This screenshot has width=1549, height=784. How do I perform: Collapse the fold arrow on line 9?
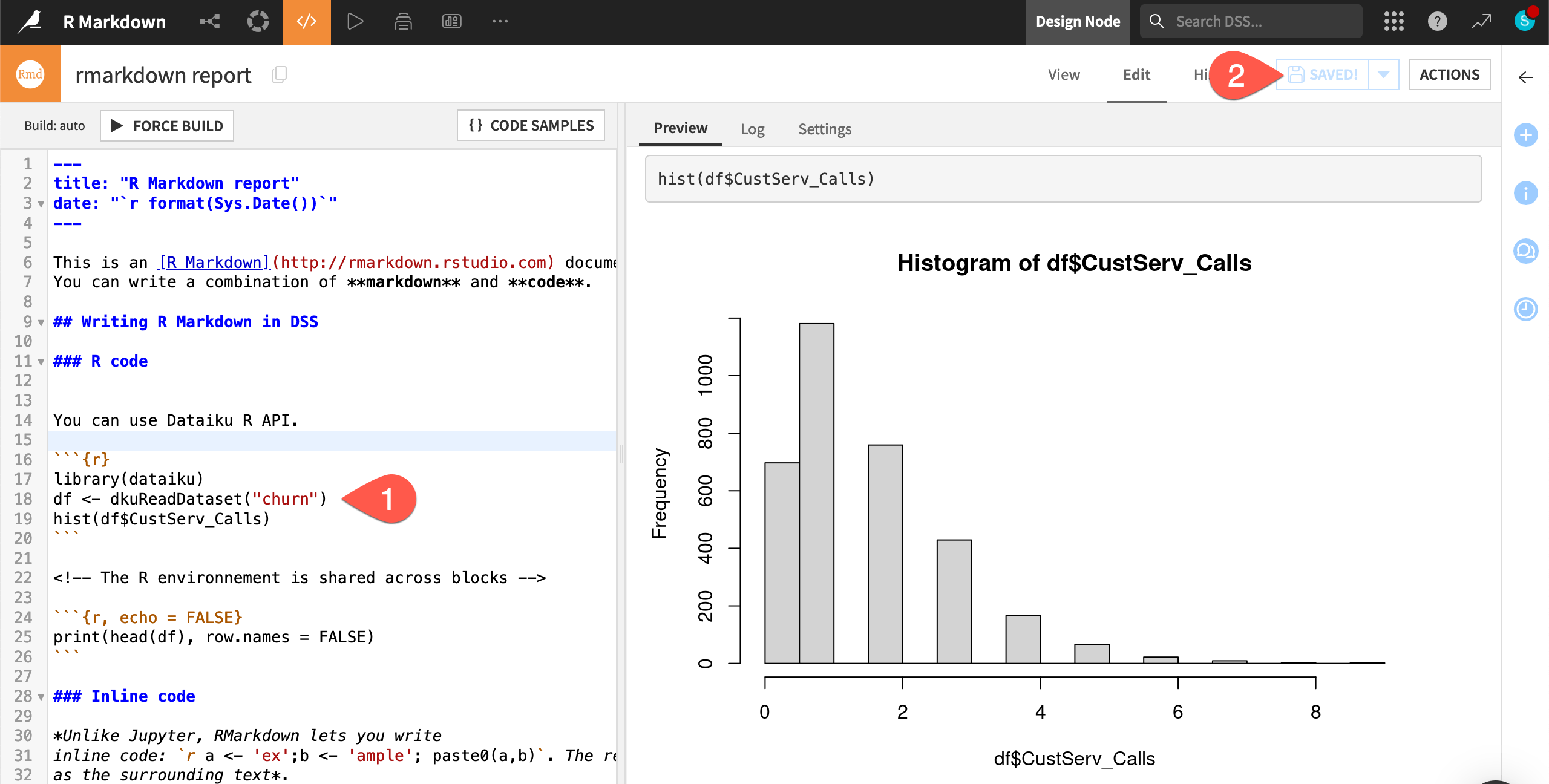[x=40, y=322]
